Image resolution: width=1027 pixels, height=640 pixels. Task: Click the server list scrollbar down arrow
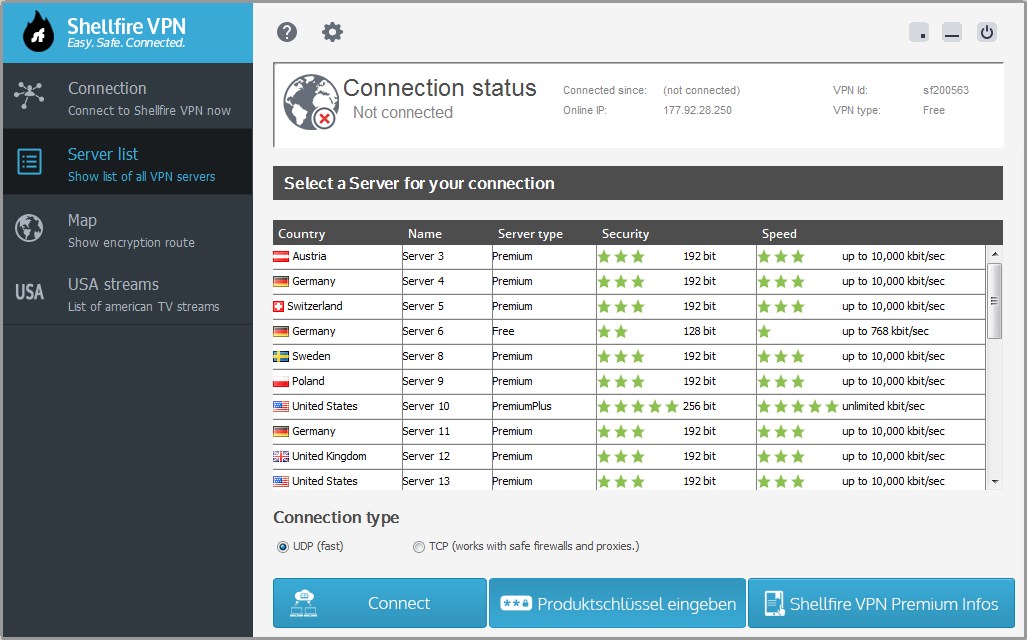pyautogui.click(x=994, y=482)
